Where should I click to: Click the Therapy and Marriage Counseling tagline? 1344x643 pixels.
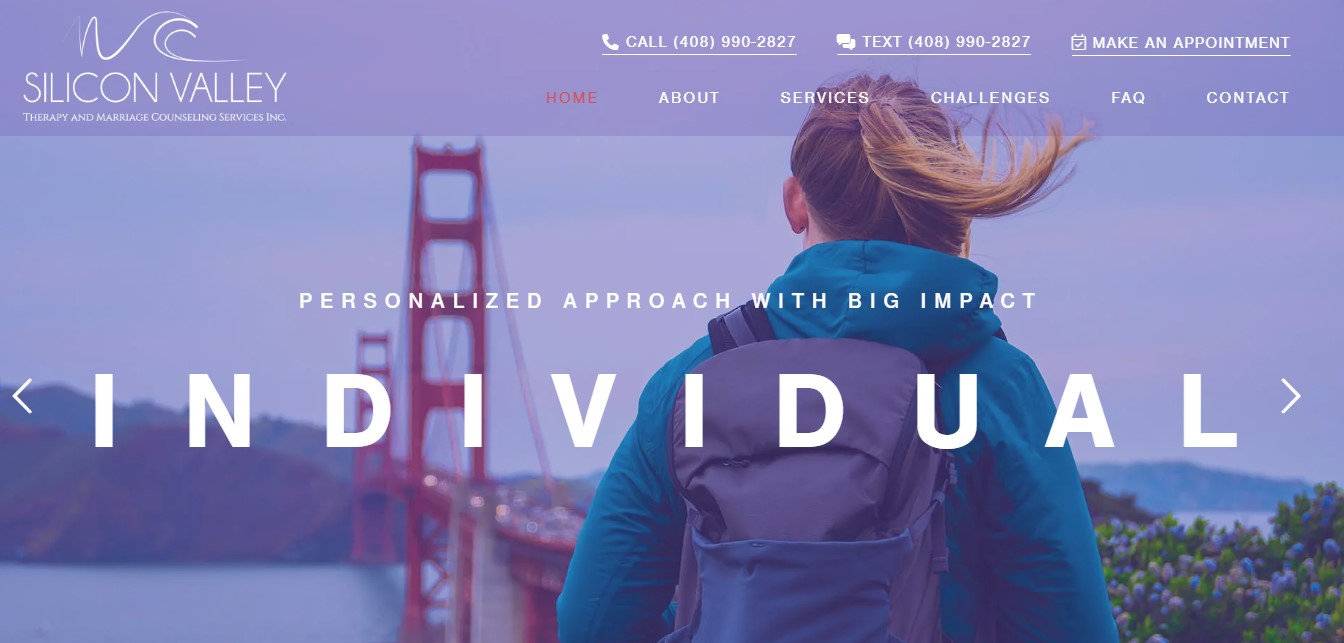(x=155, y=117)
